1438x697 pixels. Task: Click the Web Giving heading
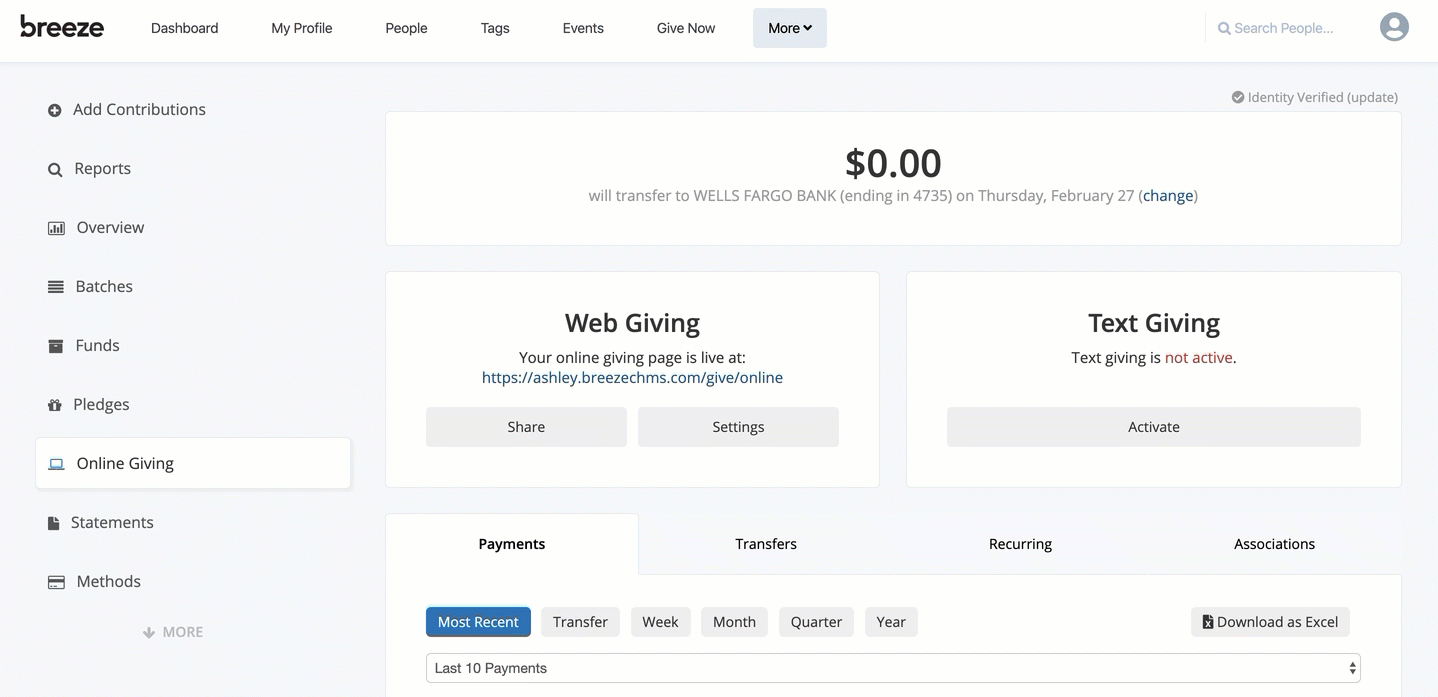632,323
